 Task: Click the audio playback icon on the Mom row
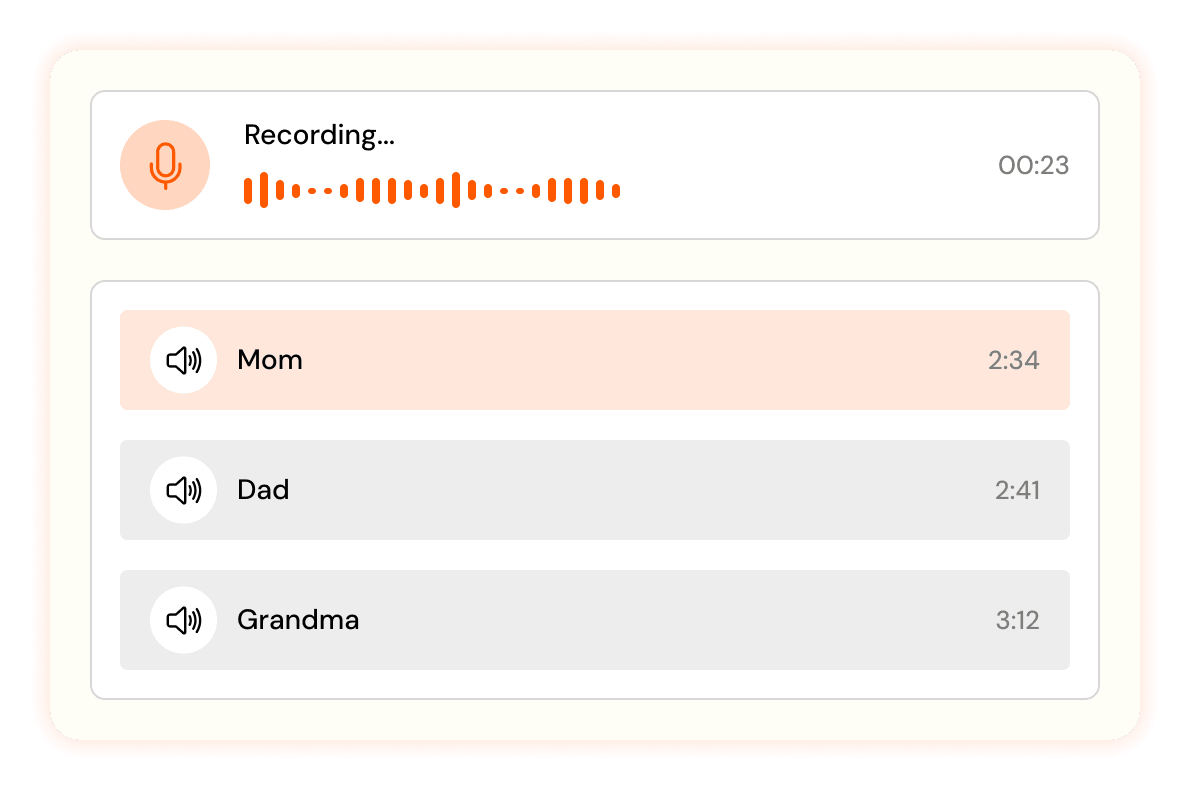pos(183,360)
